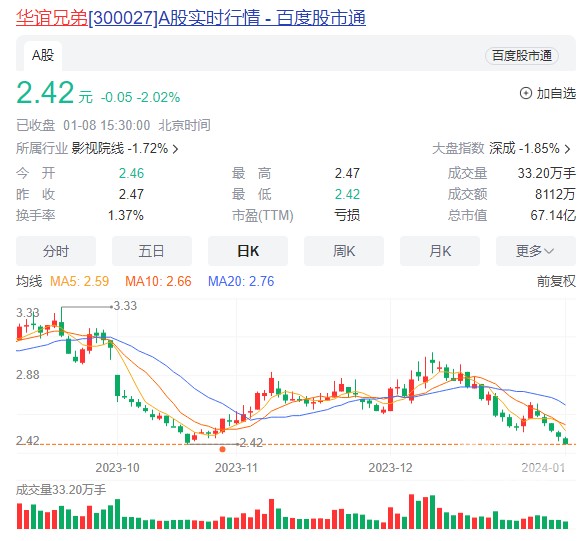This screenshot has height=541, width=578.
Task: Click the 市盈(TTM) value 亏损
Action: tap(347, 215)
